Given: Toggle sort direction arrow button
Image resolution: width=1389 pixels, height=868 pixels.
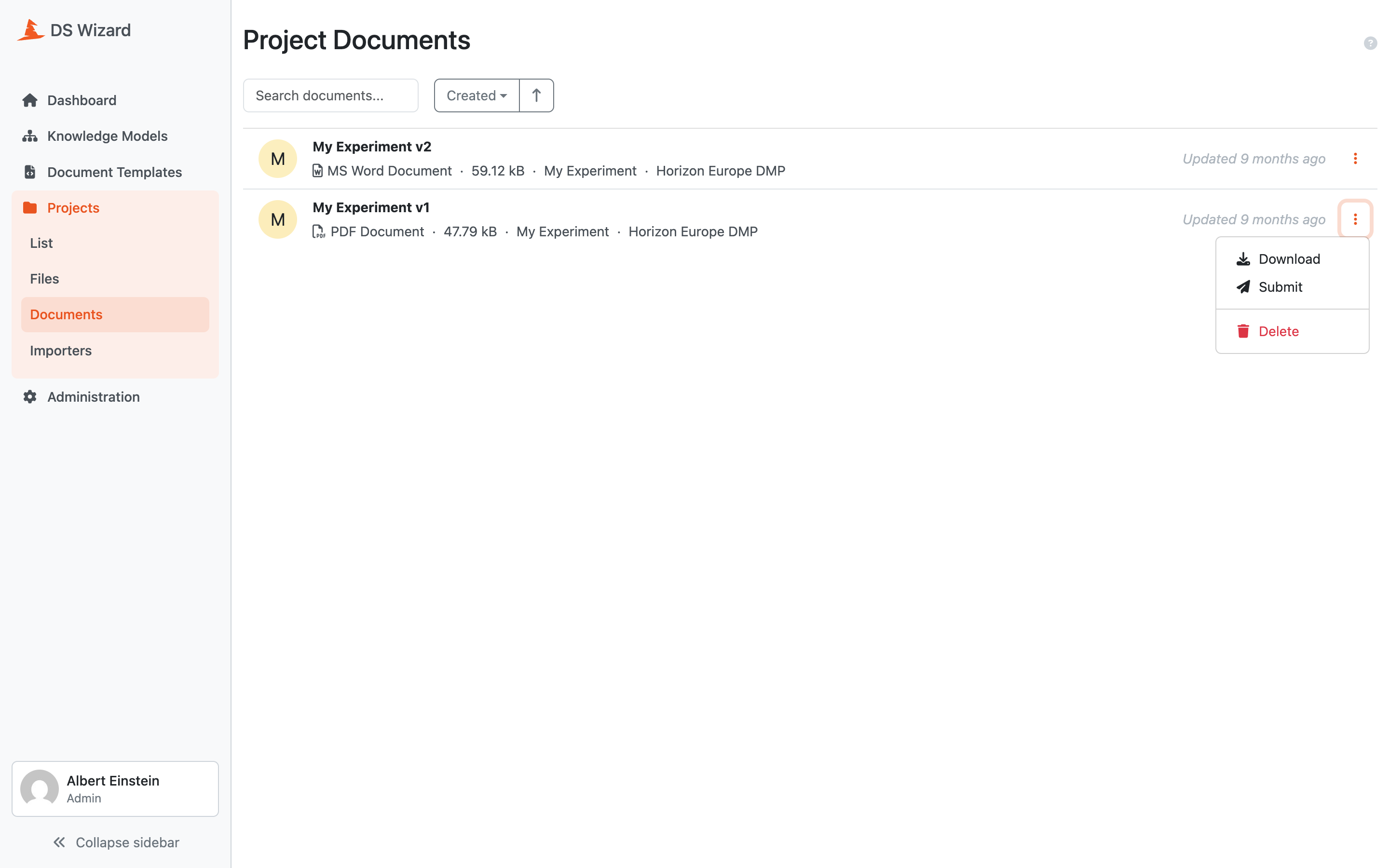Looking at the screenshot, I should (536, 95).
